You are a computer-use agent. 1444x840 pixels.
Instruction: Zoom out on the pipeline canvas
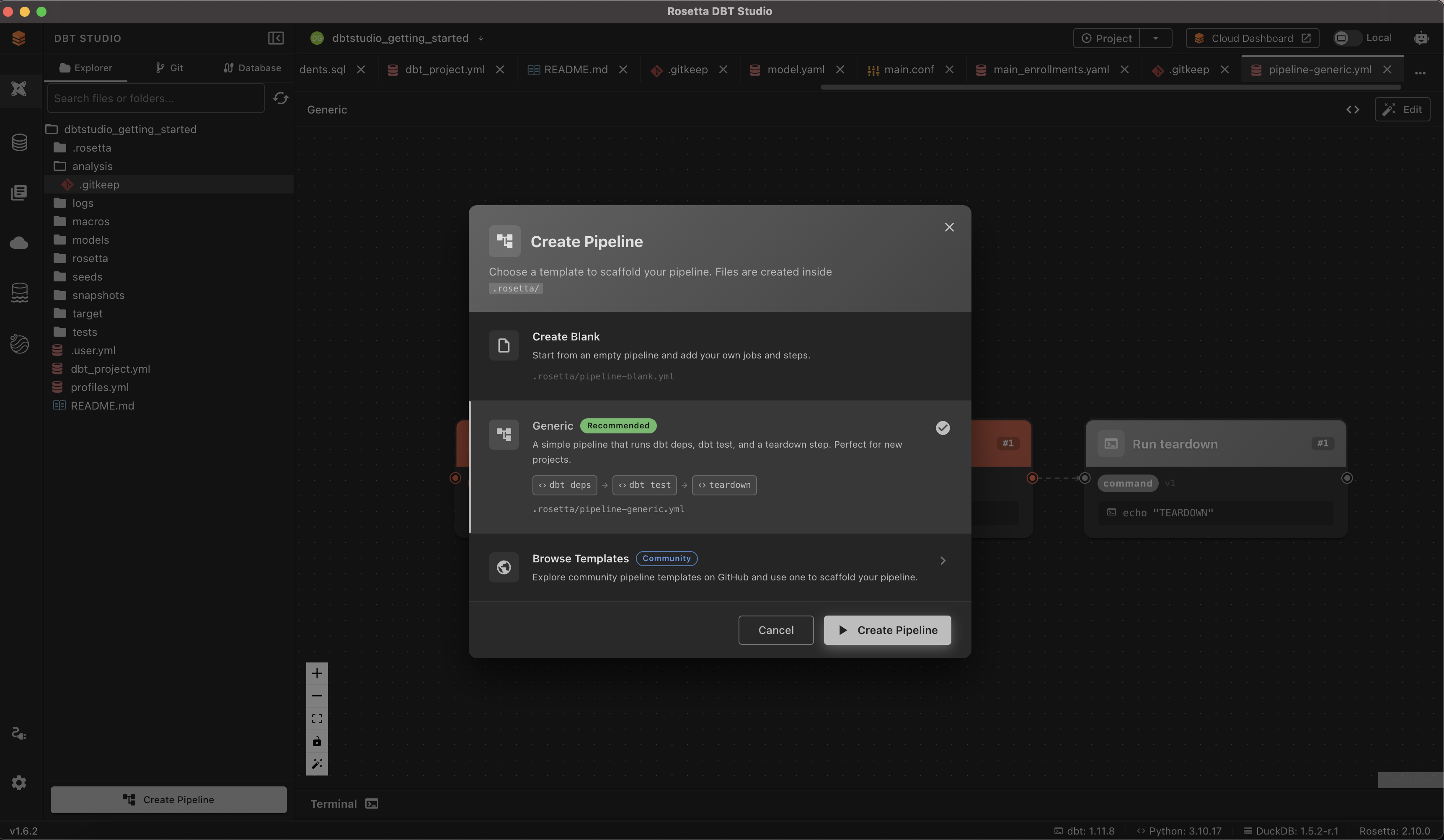click(317, 696)
